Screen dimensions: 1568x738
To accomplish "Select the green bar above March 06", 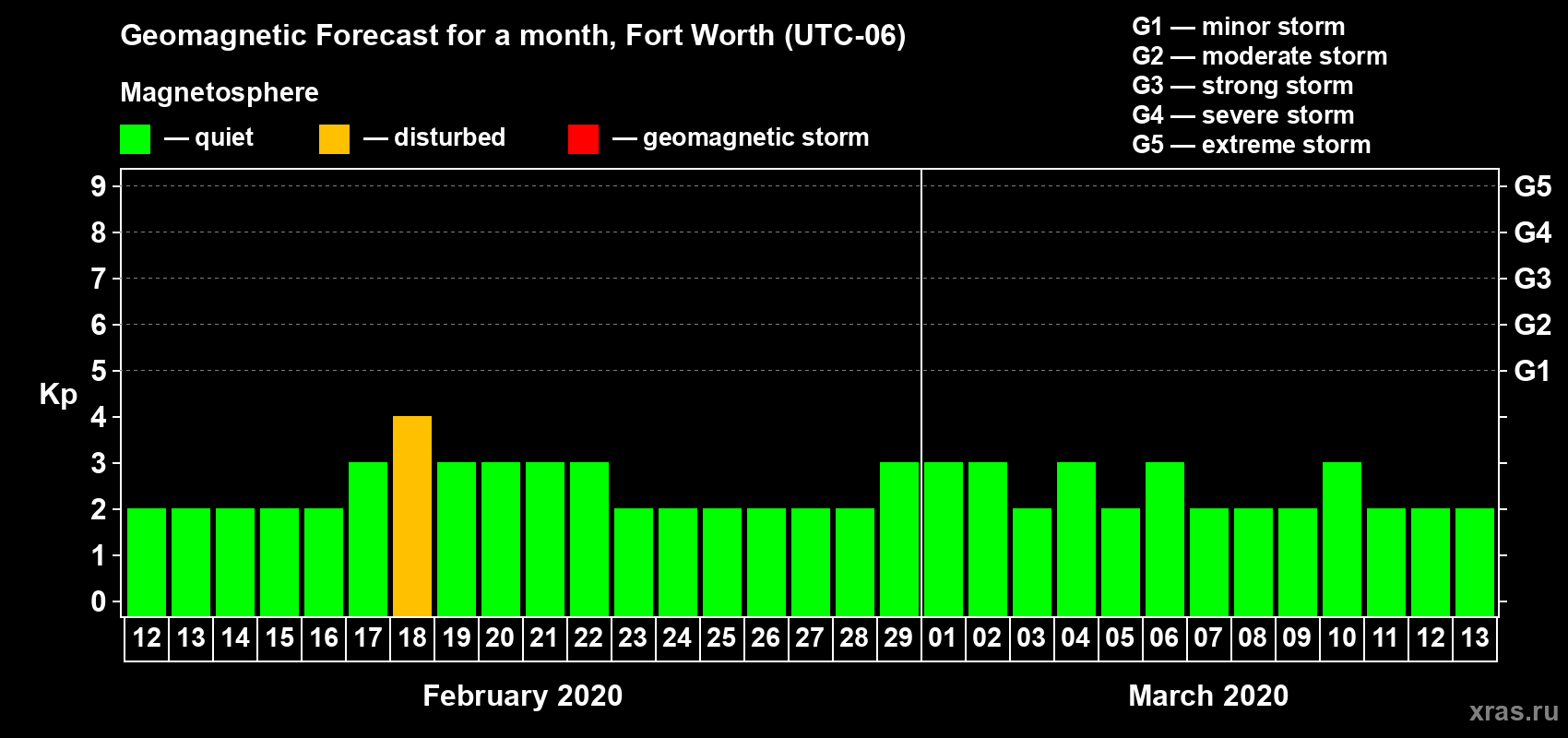I will pyautogui.click(x=1165, y=540).
